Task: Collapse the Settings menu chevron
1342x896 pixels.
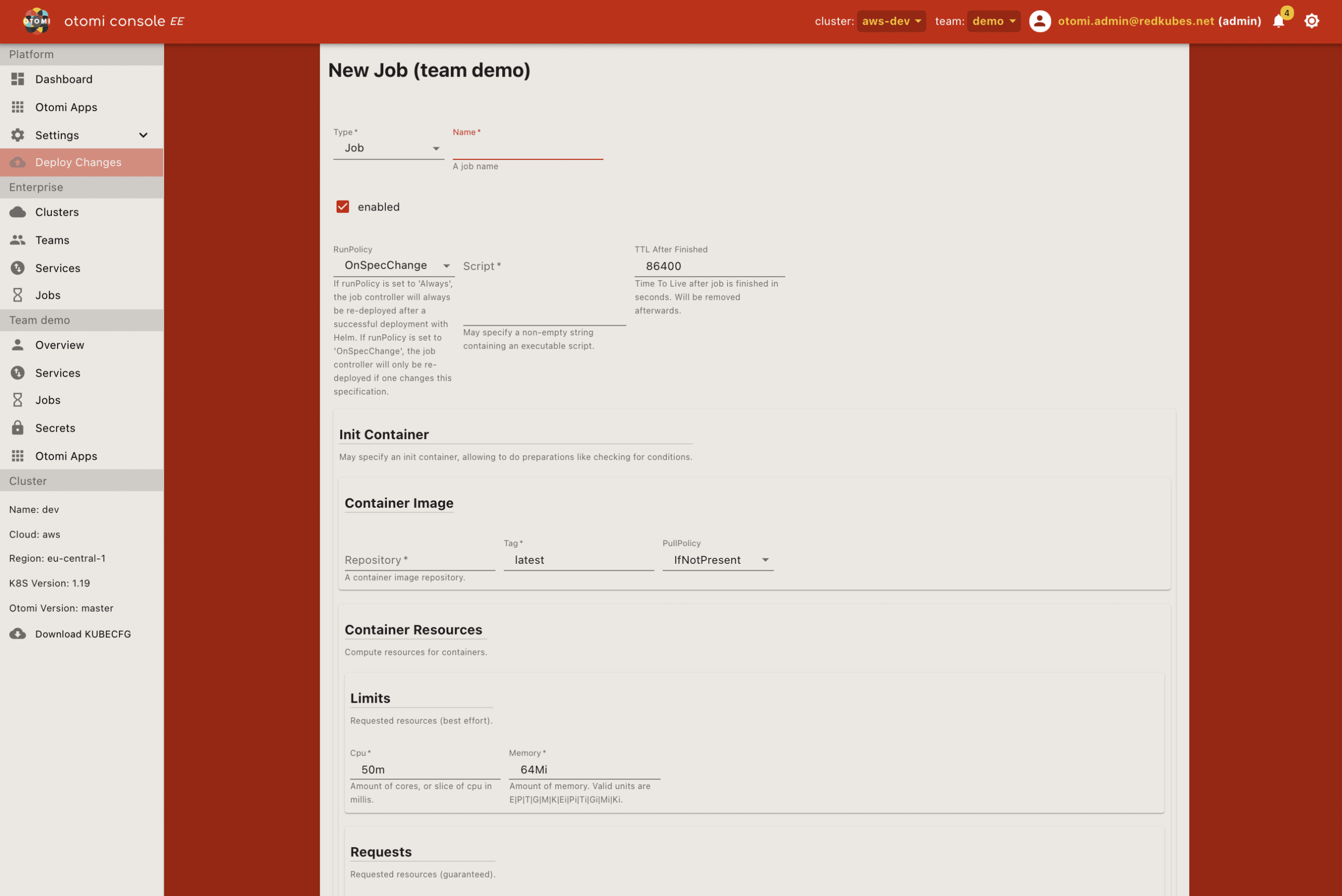Action: tap(144, 135)
